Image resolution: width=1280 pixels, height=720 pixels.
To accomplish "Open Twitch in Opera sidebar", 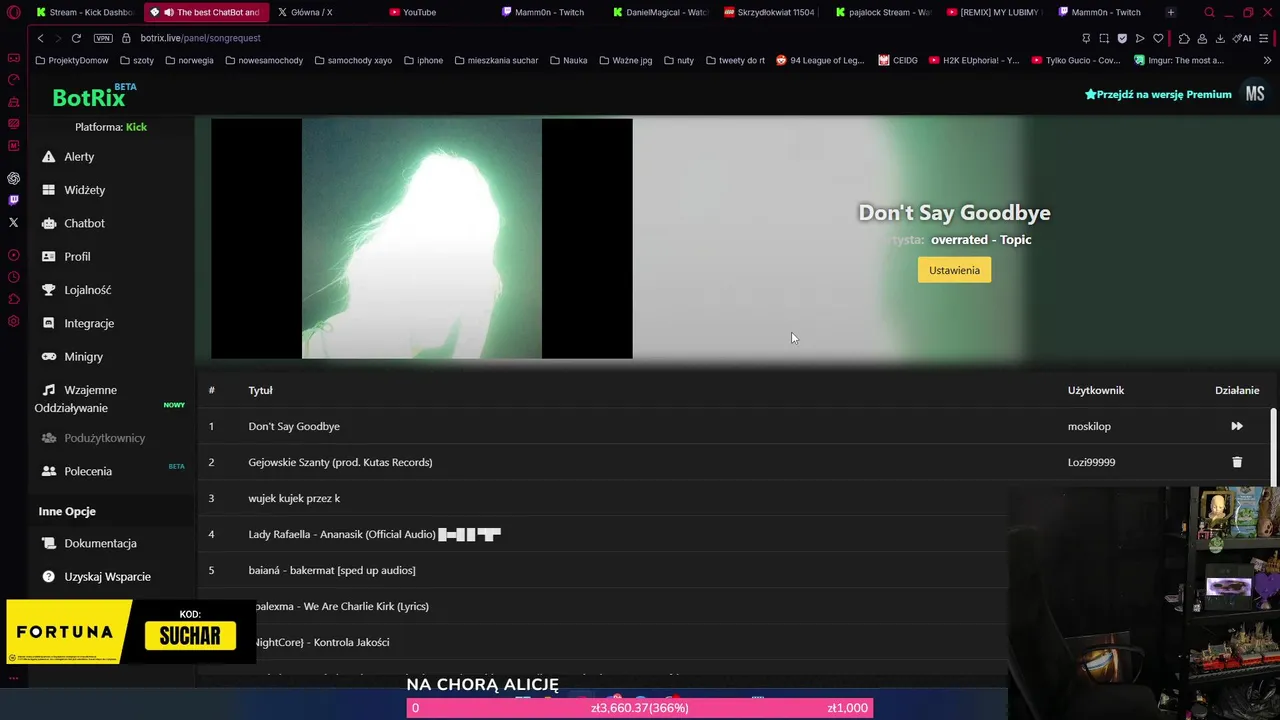I will click(x=13, y=200).
